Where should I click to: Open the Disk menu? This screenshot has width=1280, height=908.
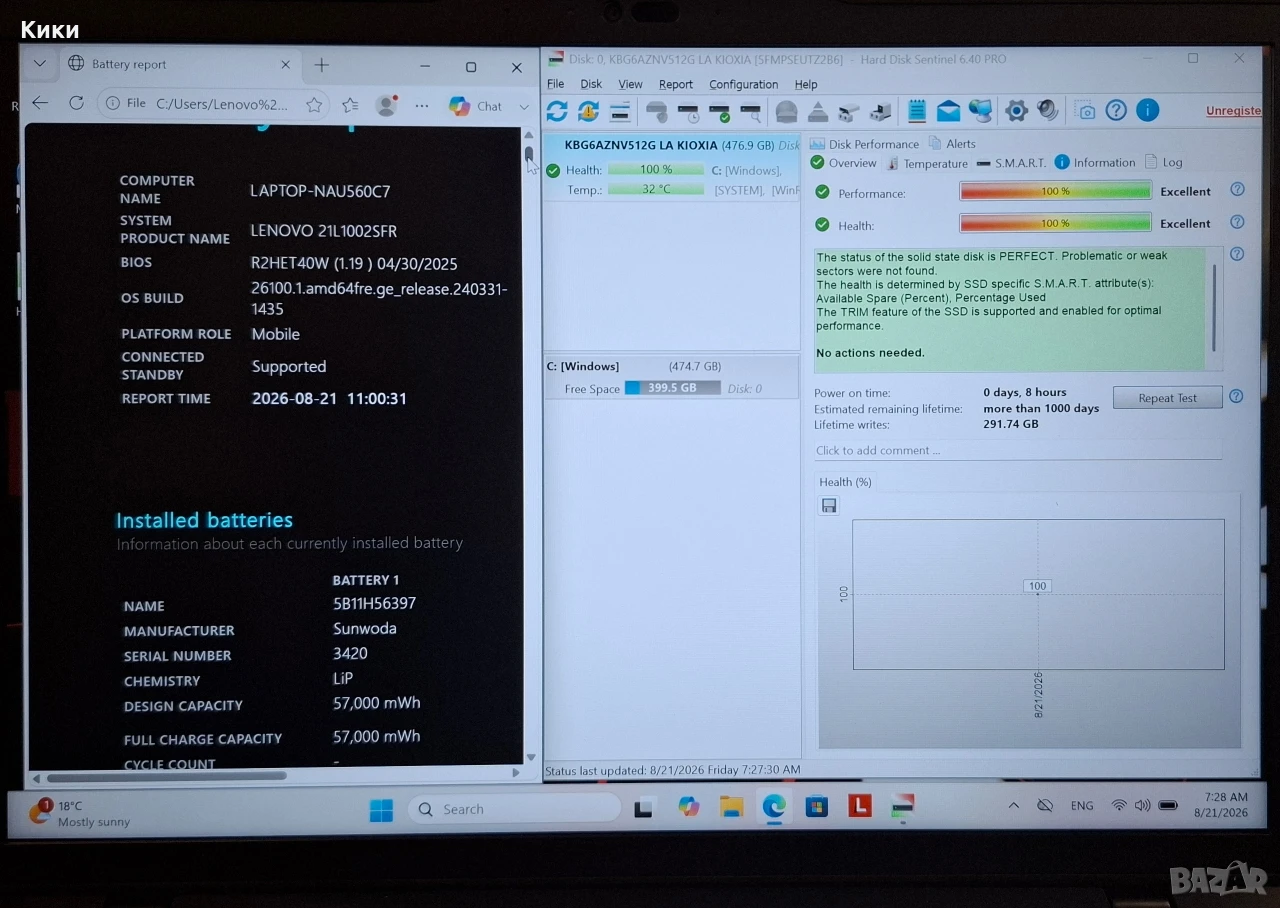pyautogui.click(x=591, y=85)
